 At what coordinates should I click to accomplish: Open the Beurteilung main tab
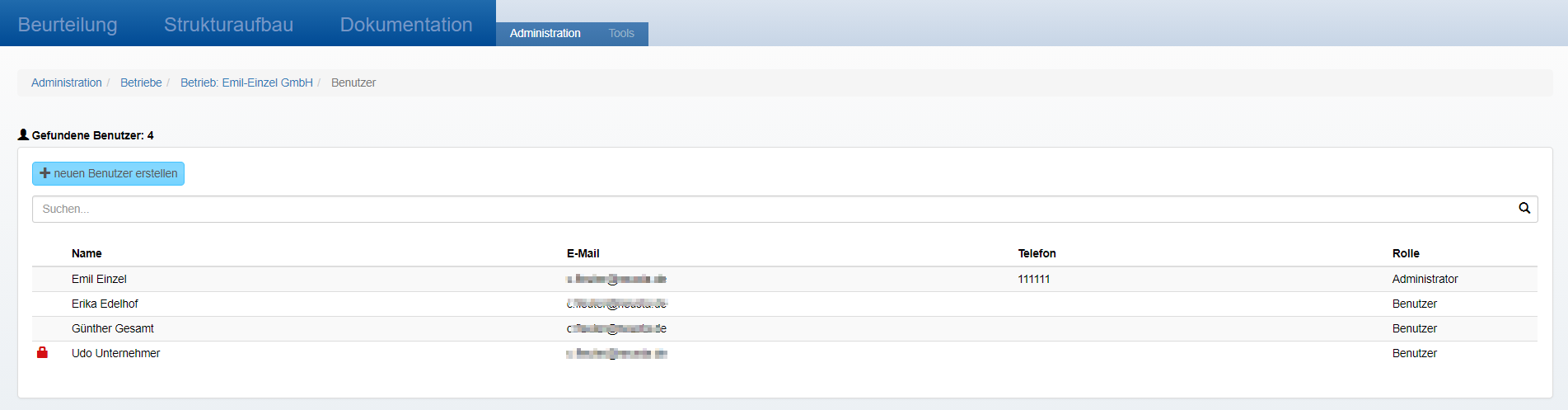point(68,25)
